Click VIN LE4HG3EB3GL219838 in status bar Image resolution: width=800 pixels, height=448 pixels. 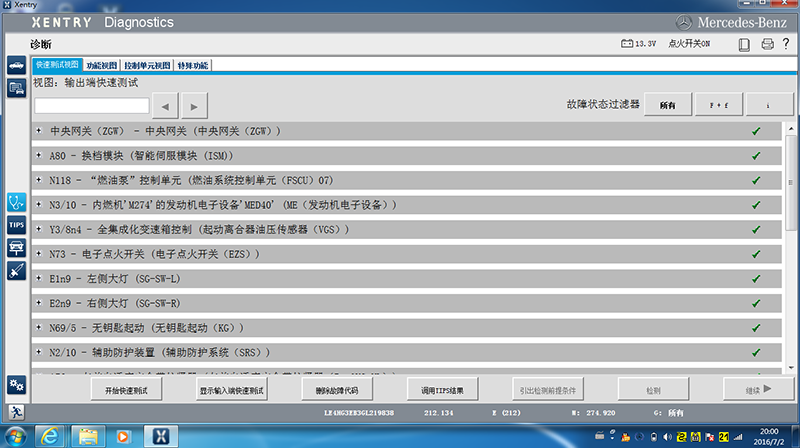point(359,413)
